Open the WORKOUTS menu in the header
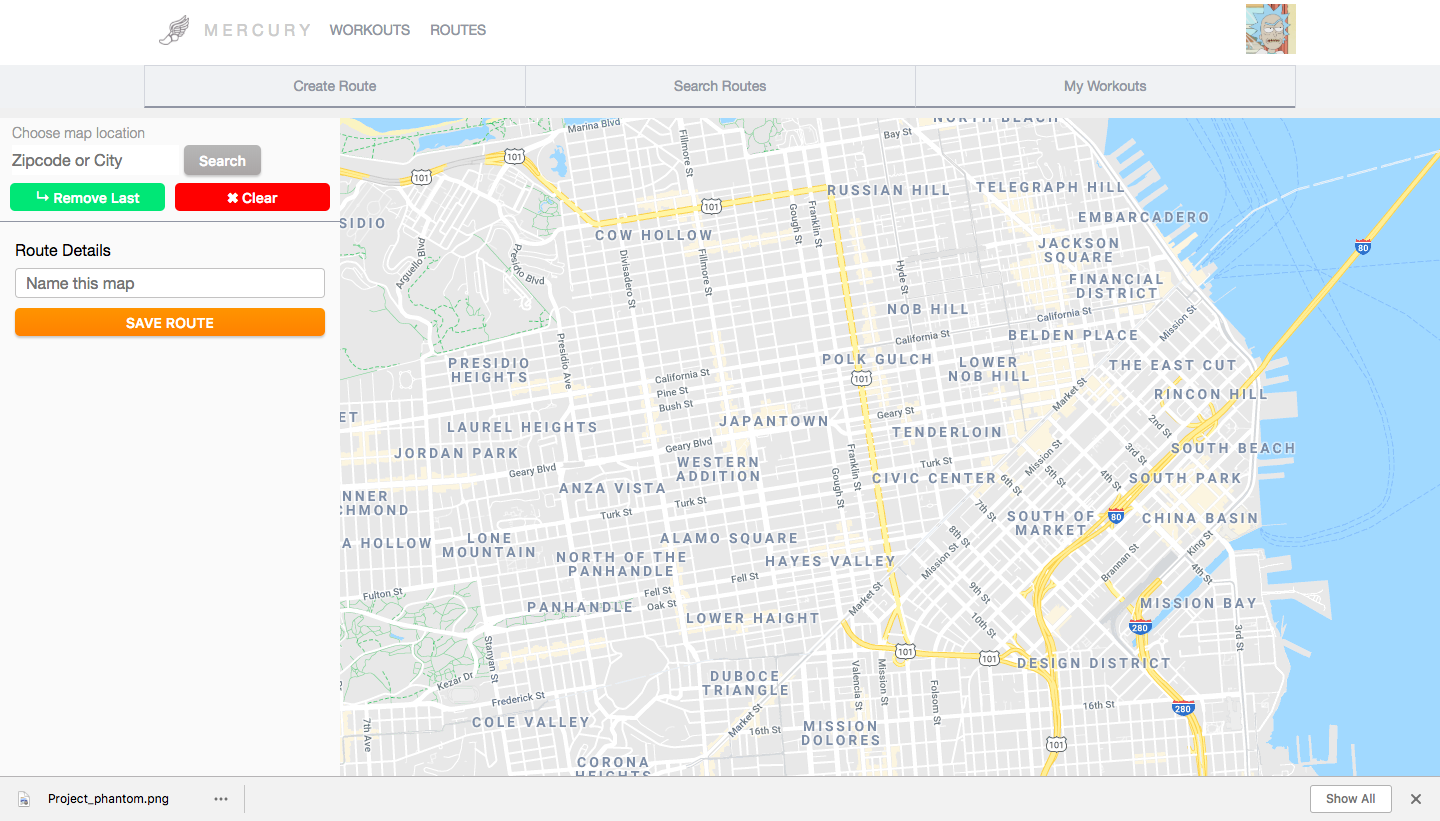 [370, 30]
